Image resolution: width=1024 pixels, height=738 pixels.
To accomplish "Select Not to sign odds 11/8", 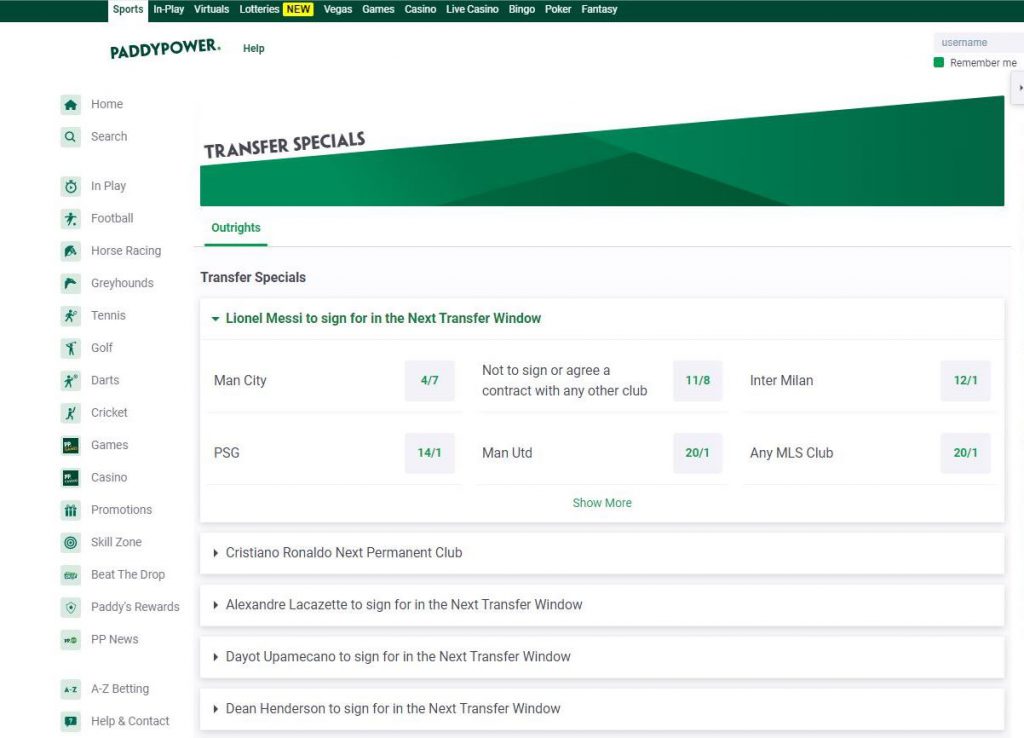I will tap(697, 380).
